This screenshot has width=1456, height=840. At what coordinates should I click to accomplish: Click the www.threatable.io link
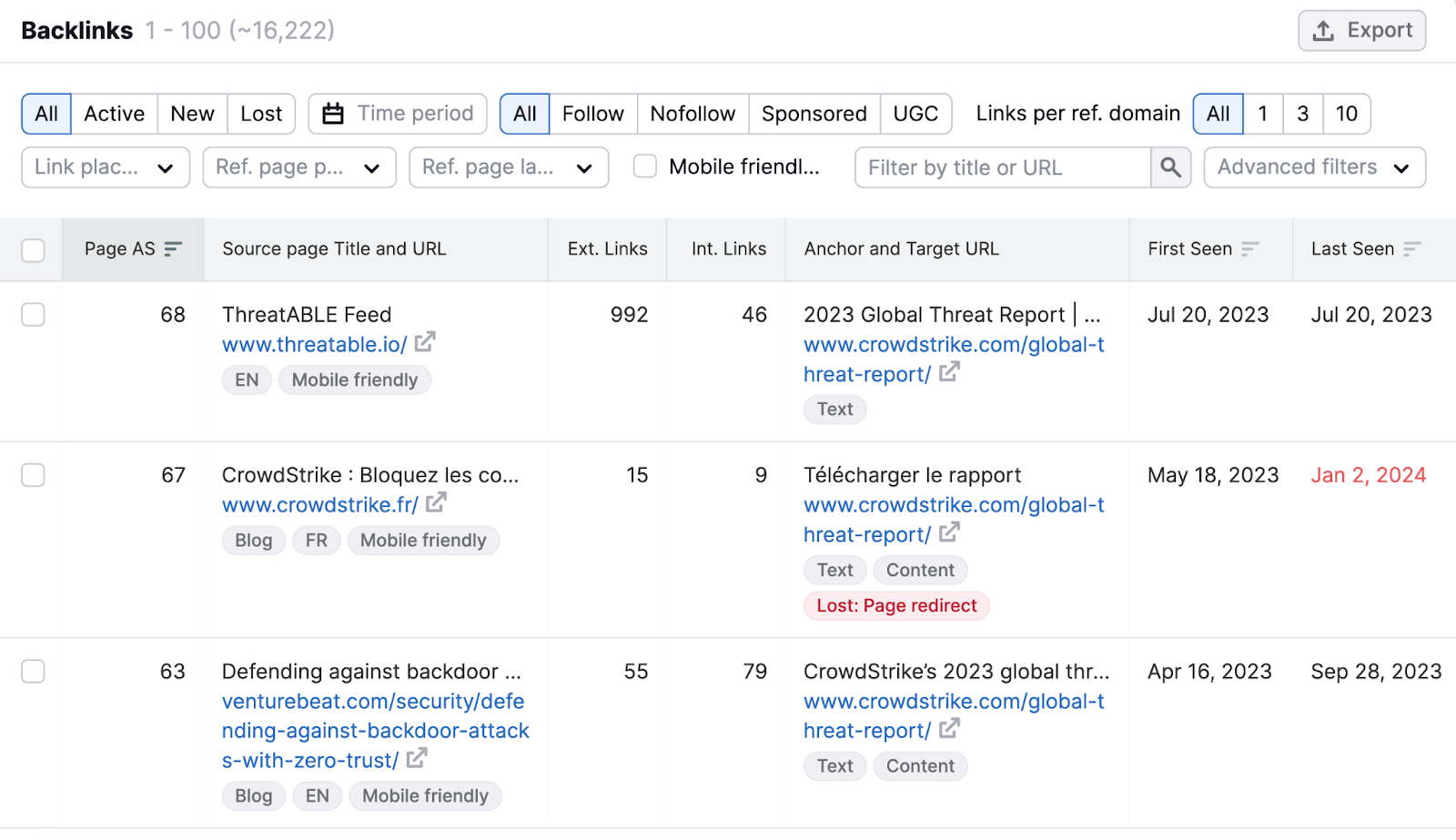click(x=314, y=344)
